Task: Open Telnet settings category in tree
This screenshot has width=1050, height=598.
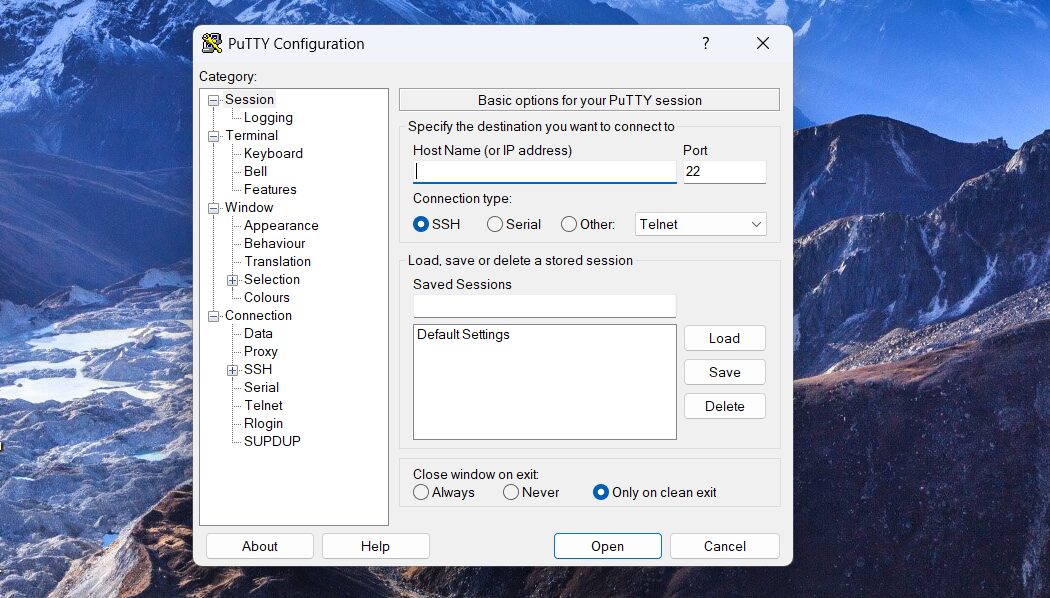Action: tap(263, 406)
